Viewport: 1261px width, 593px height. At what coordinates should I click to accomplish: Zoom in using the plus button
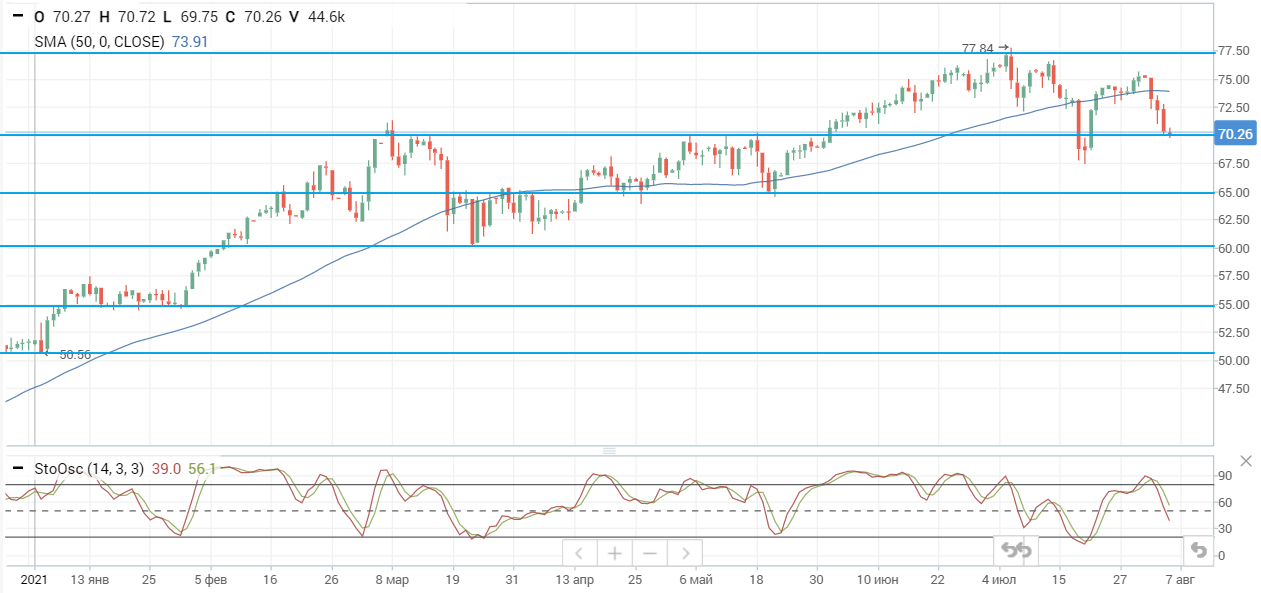coord(615,553)
